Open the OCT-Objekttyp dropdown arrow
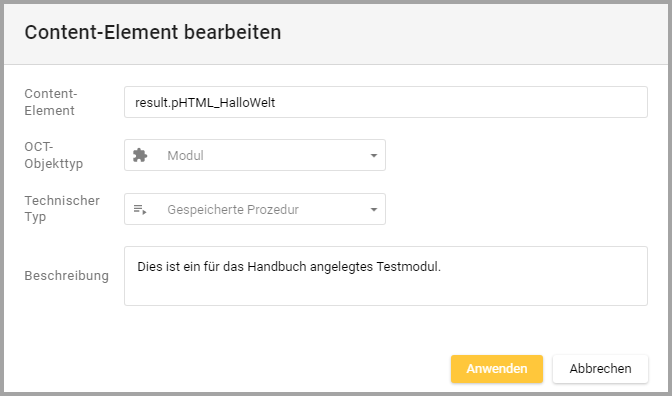The image size is (672, 396). pos(374,156)
